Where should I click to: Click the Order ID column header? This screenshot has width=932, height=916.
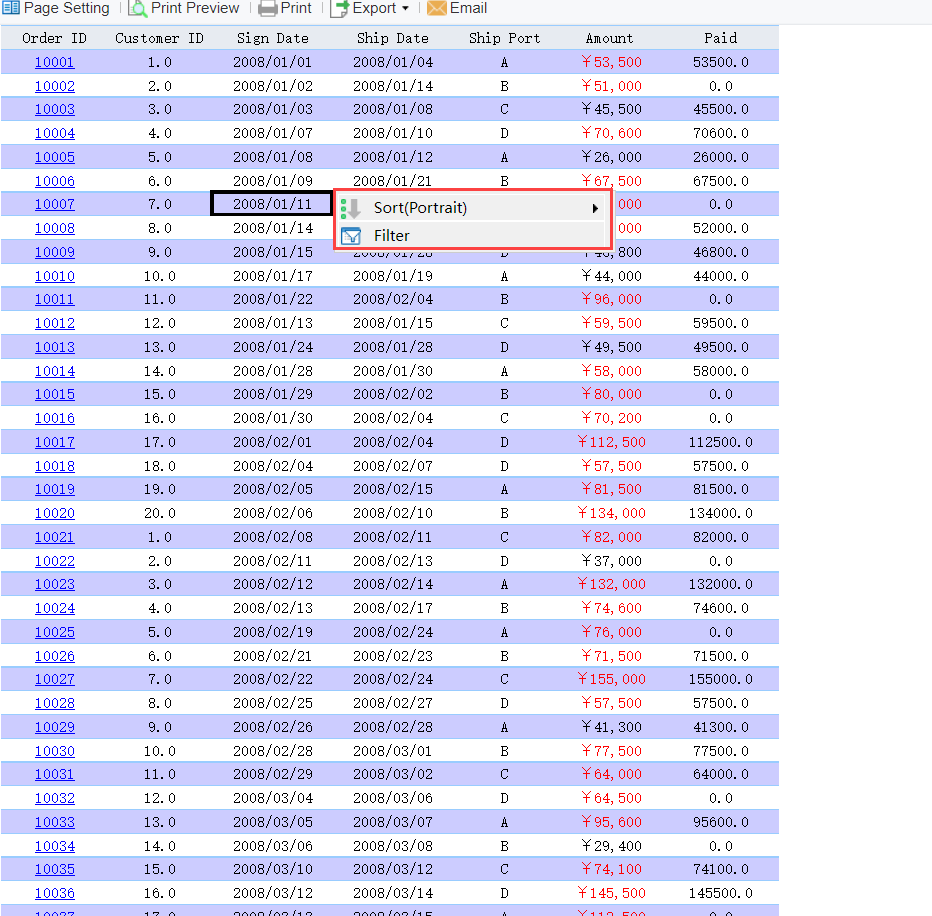54,38
